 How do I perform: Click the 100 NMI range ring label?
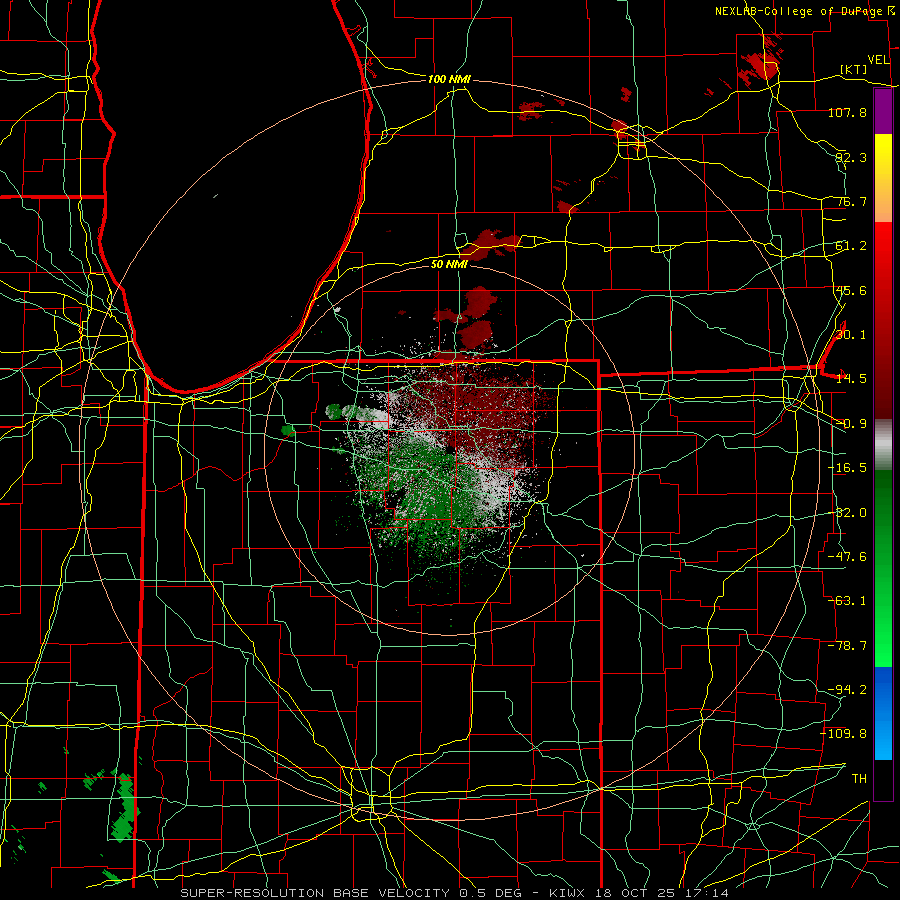[449, 79]
